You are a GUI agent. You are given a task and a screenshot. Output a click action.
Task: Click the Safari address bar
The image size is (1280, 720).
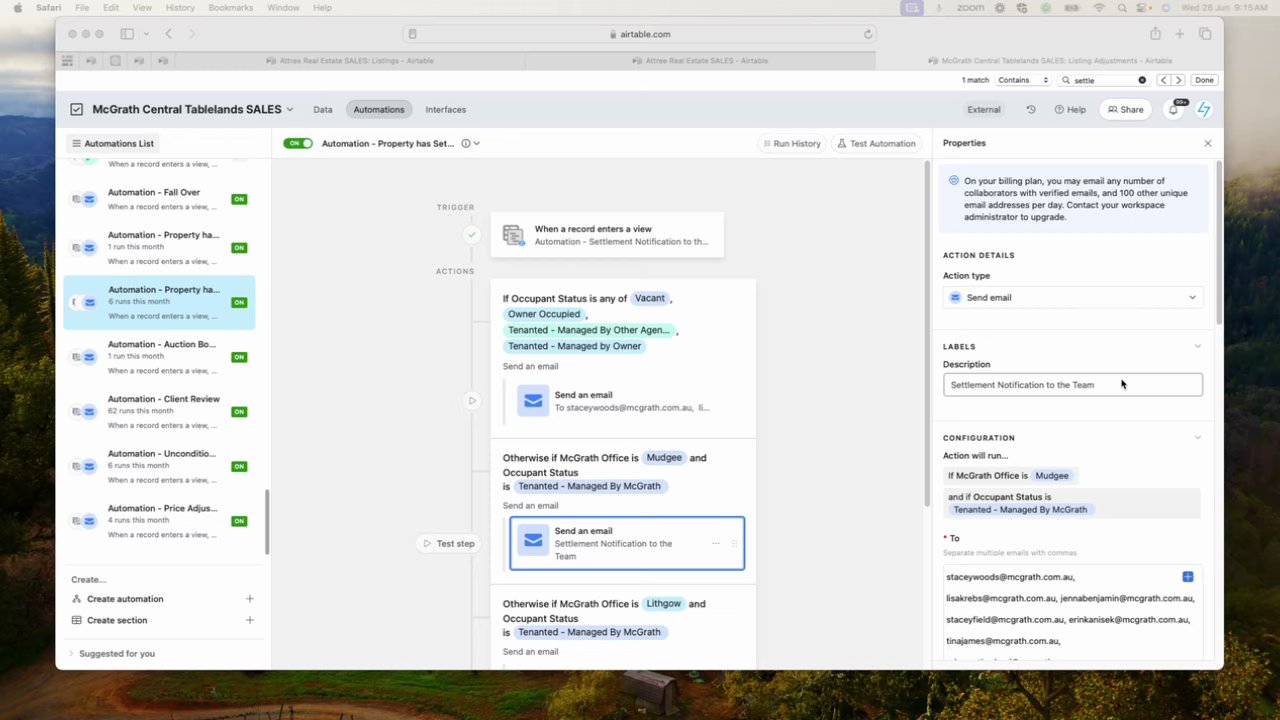(640, 34)
